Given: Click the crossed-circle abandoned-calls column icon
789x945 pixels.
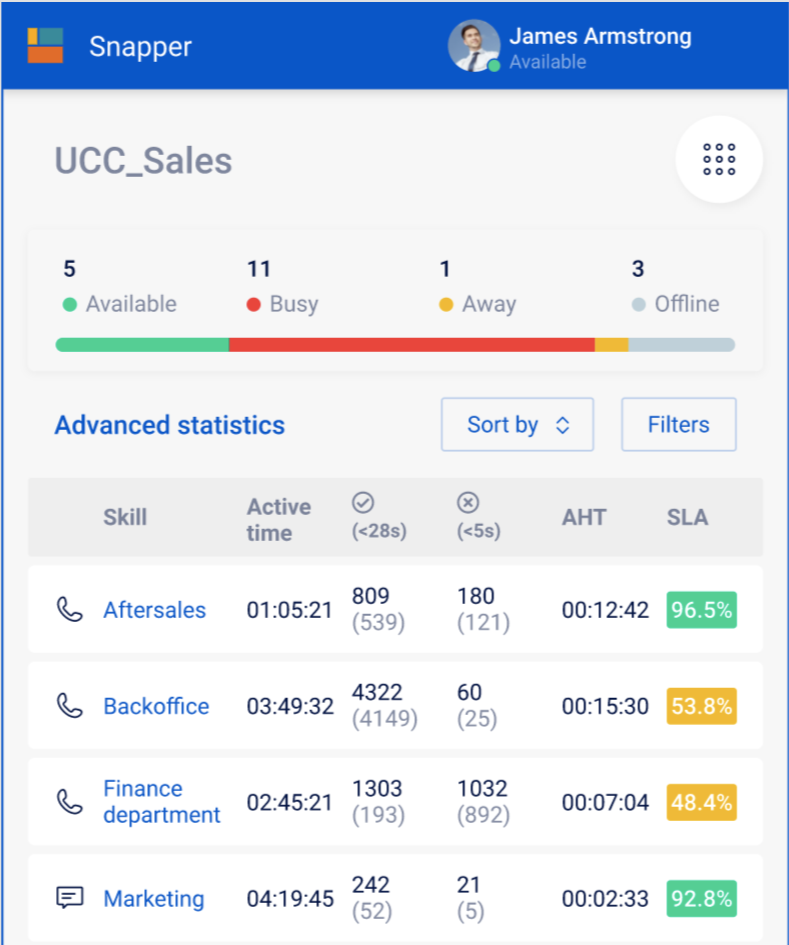Looking at the screenshot, I should coord(468,503).
